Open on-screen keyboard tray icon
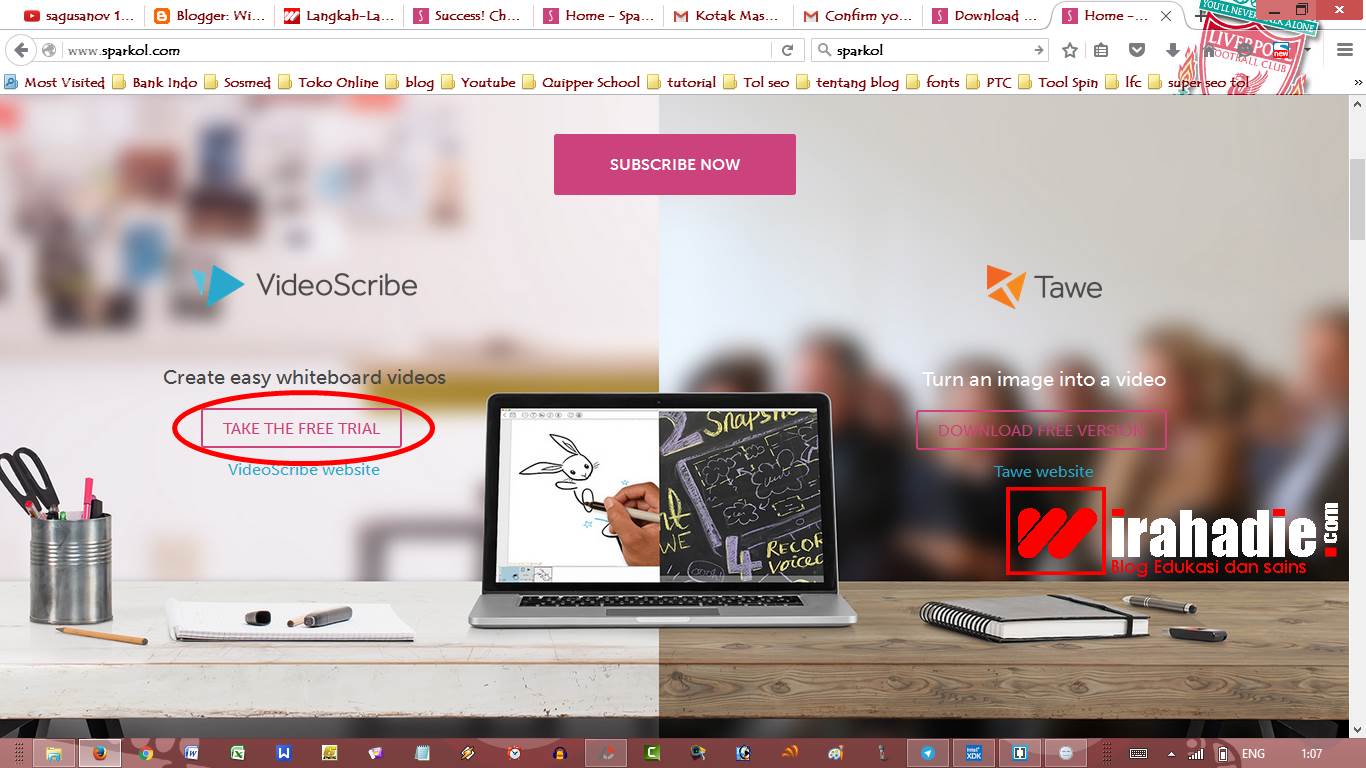Image resolution: width=1366 pixels, height=768 pixels. (x=1138, y=753)
